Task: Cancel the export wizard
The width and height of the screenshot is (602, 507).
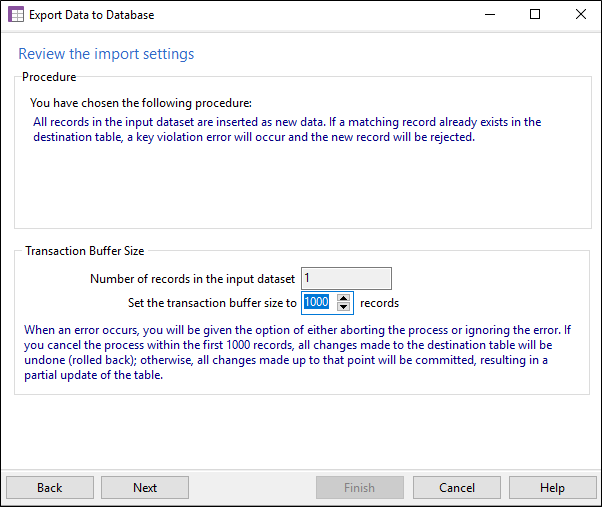Action: click(457, 487)
